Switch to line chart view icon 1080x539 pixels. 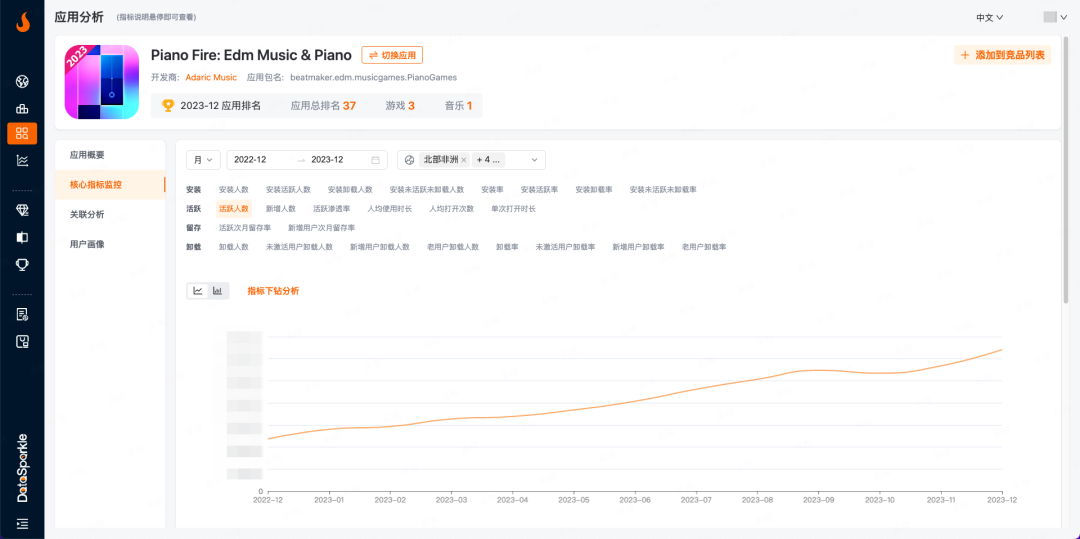tap(198, 290)
